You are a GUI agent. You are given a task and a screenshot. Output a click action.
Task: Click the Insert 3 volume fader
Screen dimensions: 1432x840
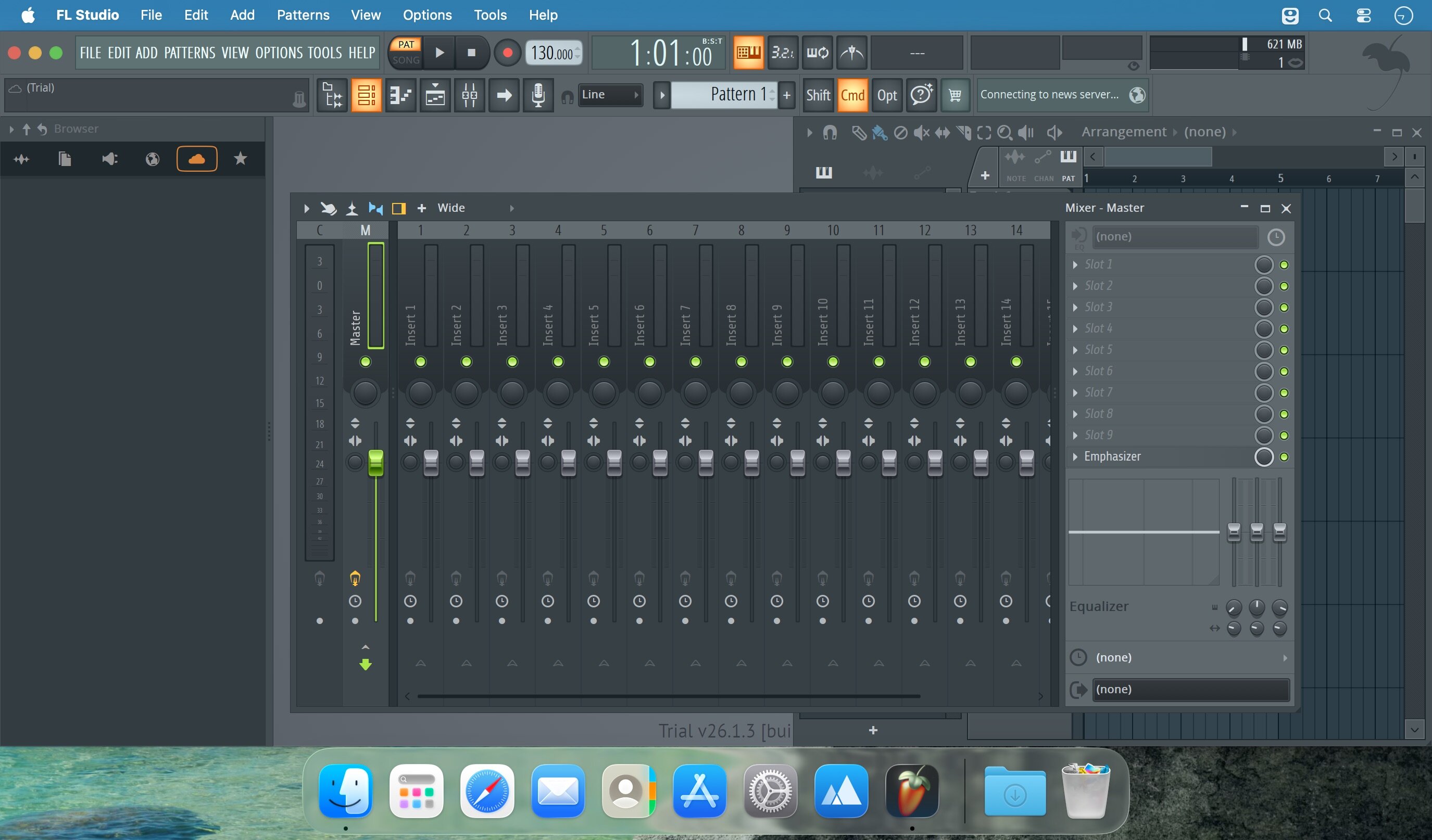tap(522, 462)
